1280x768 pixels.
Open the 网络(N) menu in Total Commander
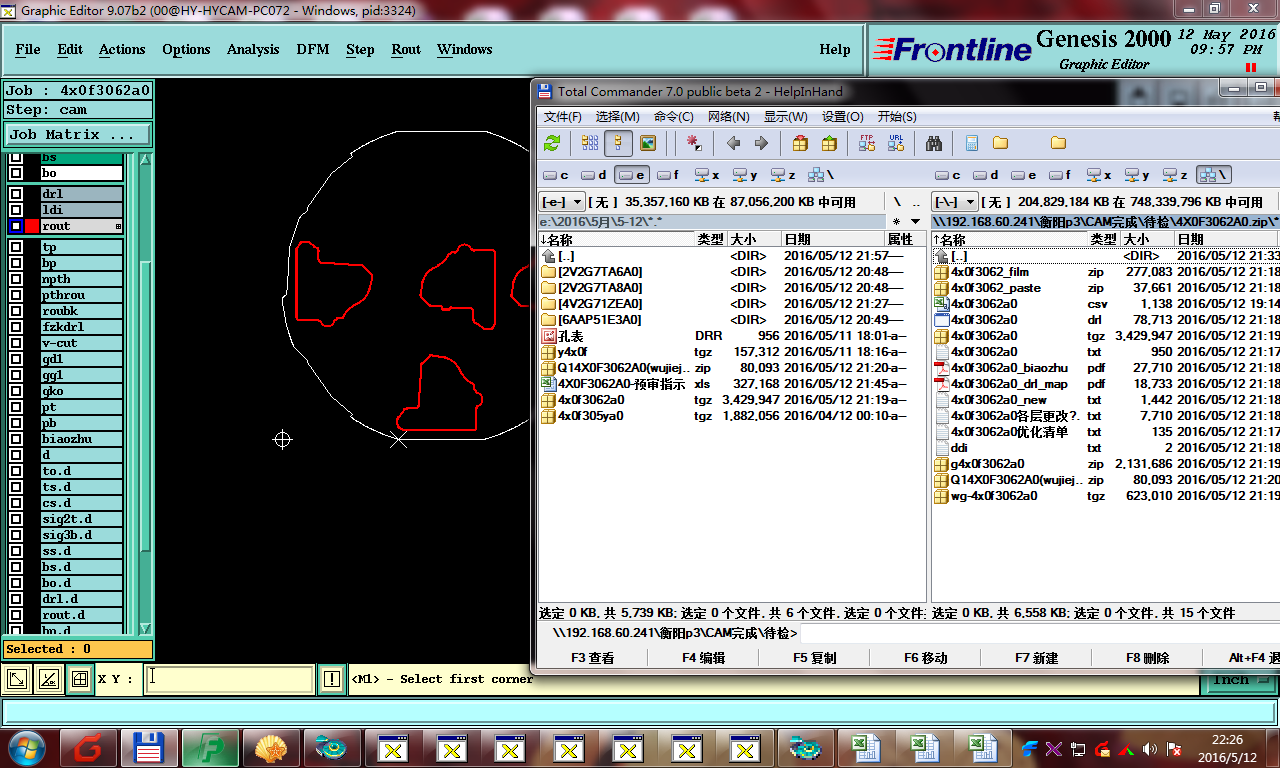coord(729,117)
